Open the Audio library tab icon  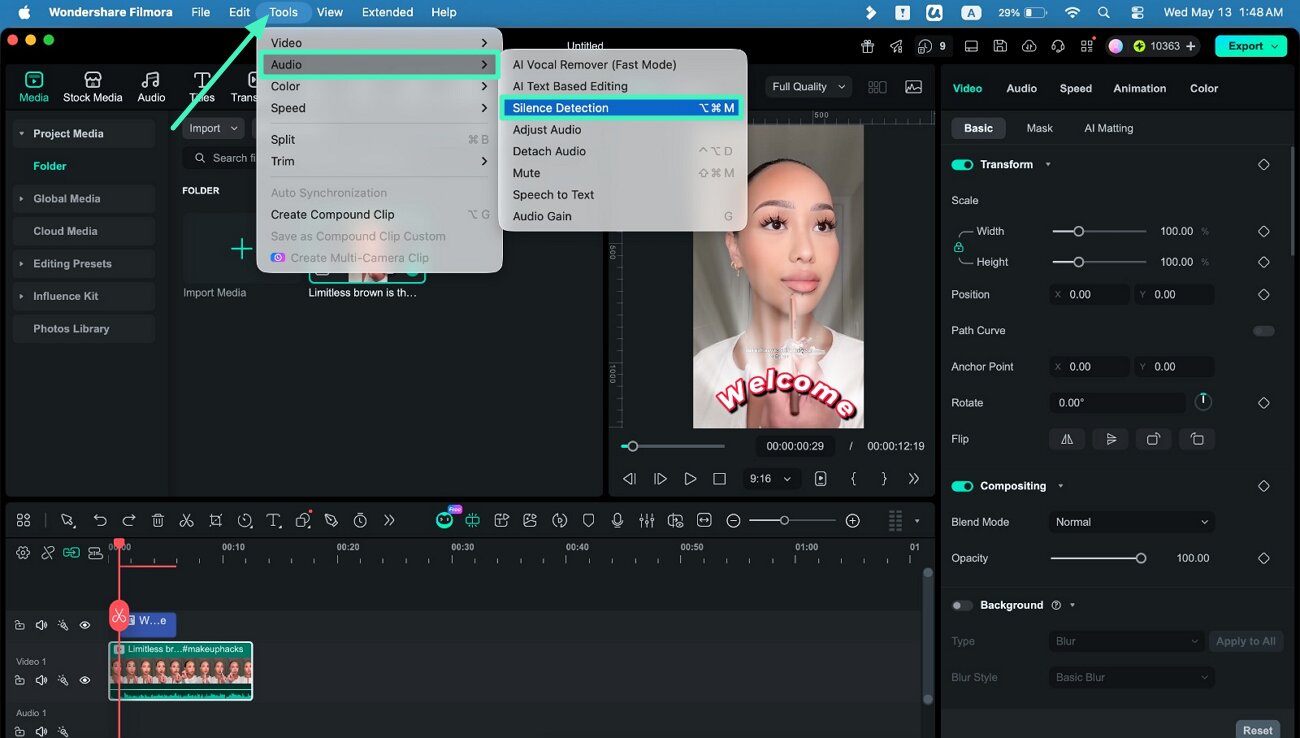coord(151,87)
